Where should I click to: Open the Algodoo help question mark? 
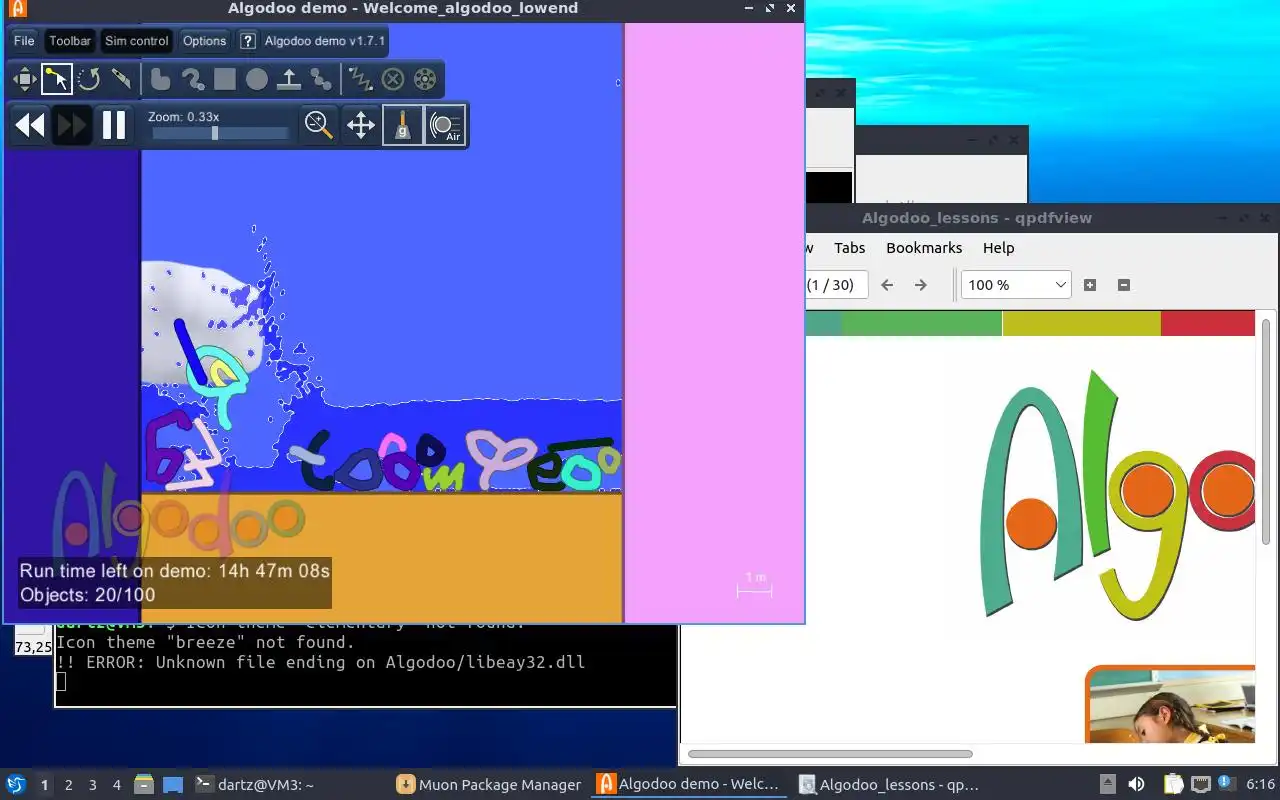click(248, 41)
